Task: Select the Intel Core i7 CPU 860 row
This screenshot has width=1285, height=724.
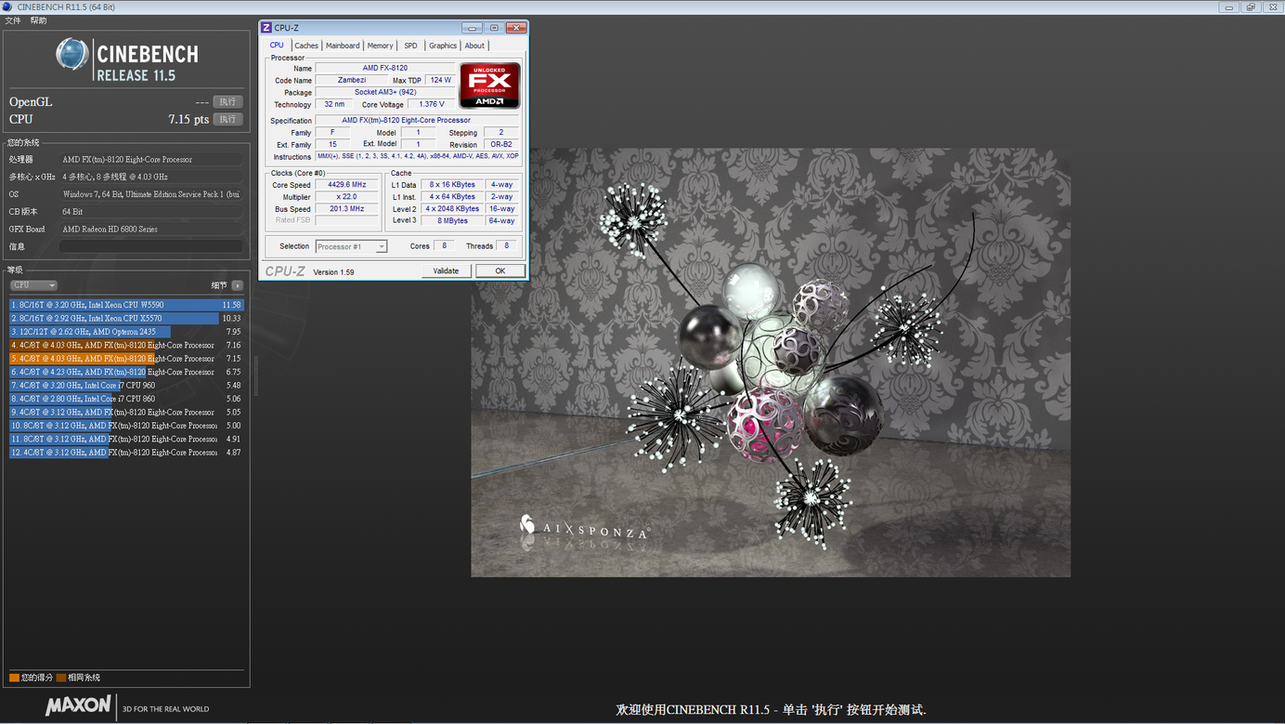Action: 127,399
